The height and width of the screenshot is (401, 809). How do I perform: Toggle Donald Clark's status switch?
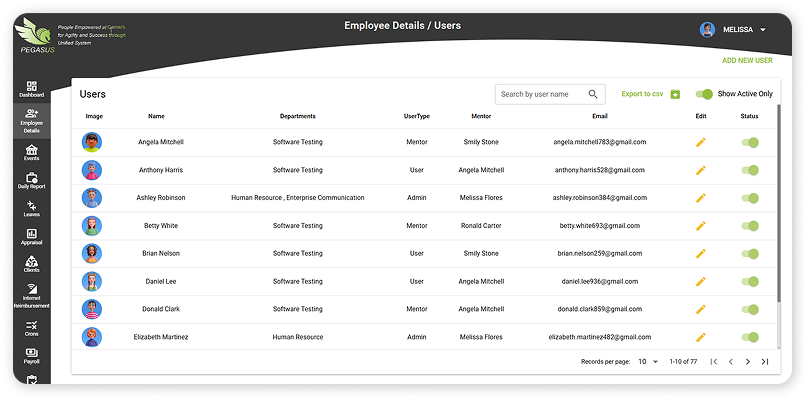tap(750, 309)
